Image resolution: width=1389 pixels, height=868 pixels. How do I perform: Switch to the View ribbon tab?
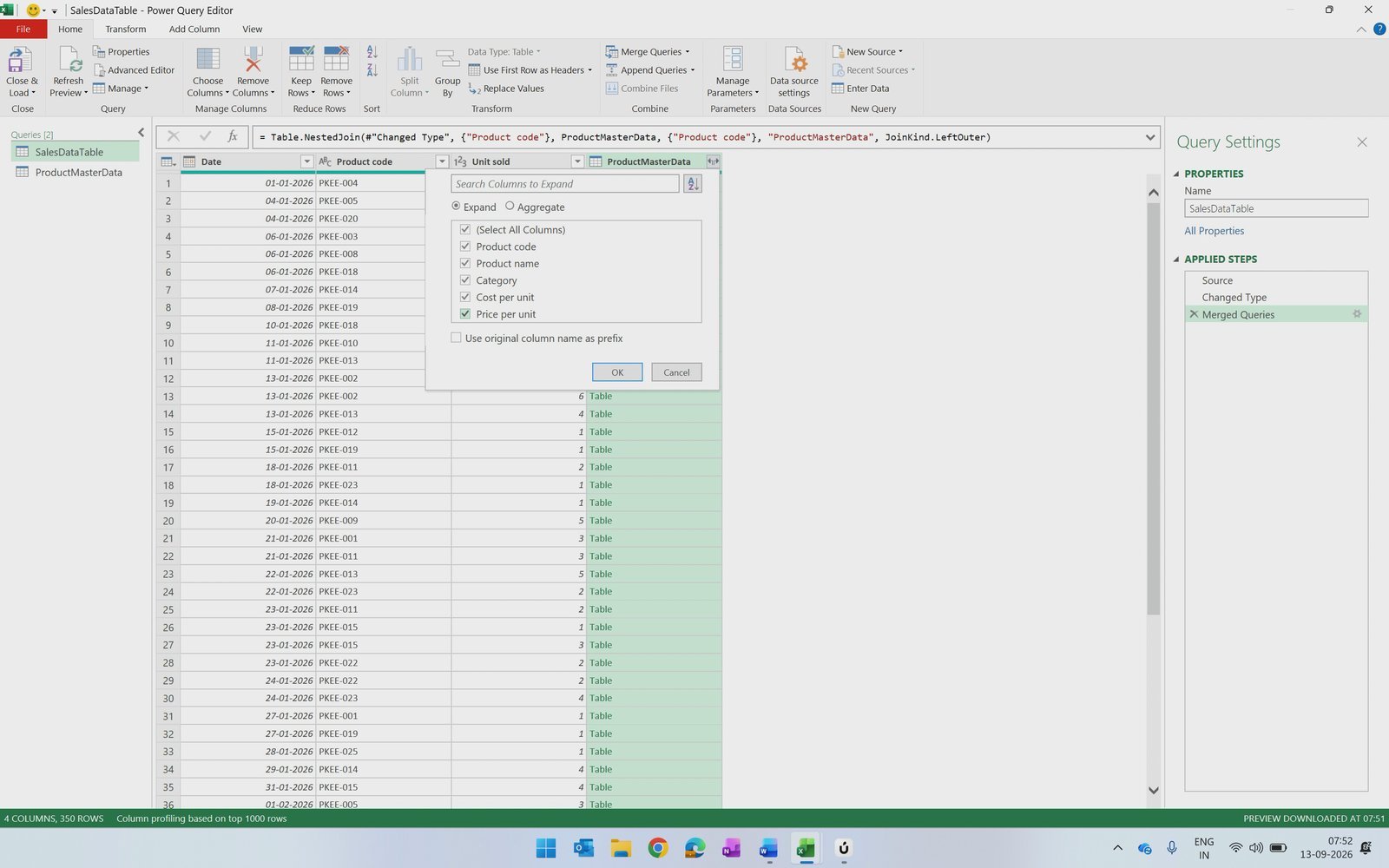[x=252, y=29]
